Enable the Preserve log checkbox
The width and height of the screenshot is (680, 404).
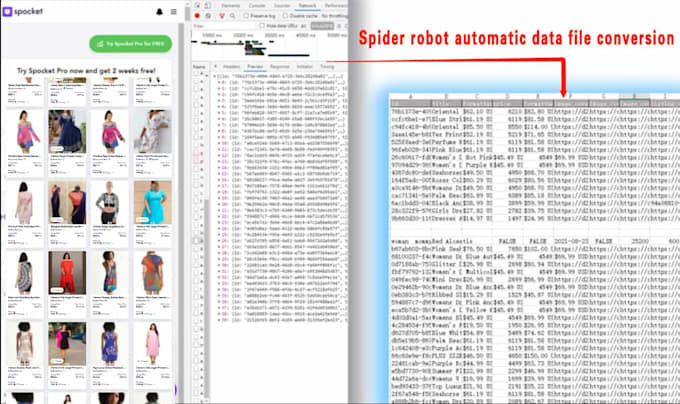[246, 16]
